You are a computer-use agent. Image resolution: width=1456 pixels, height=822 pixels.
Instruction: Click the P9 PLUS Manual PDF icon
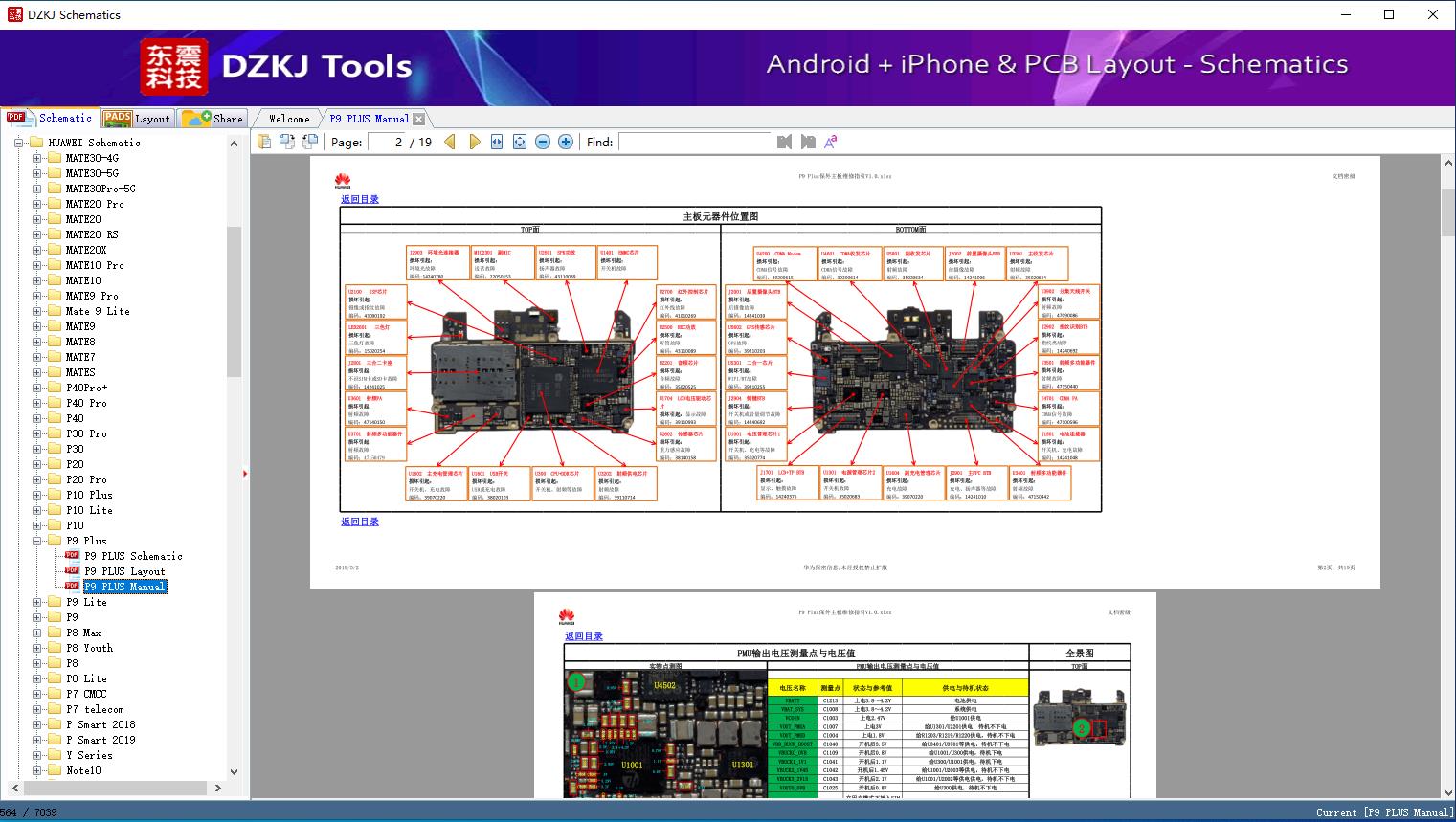72,587
